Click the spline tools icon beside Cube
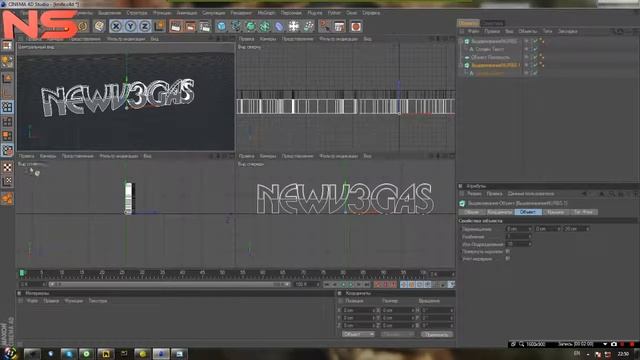This screenshot has width=640, height=360. (236, 27)
